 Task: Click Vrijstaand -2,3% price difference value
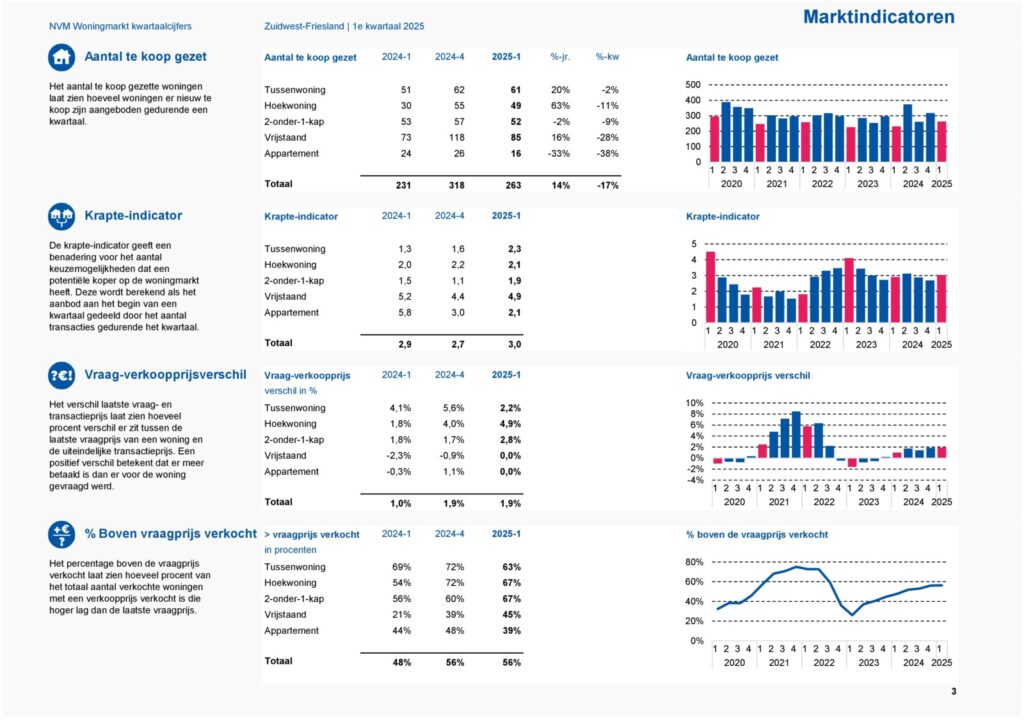[x=398, y=456]
